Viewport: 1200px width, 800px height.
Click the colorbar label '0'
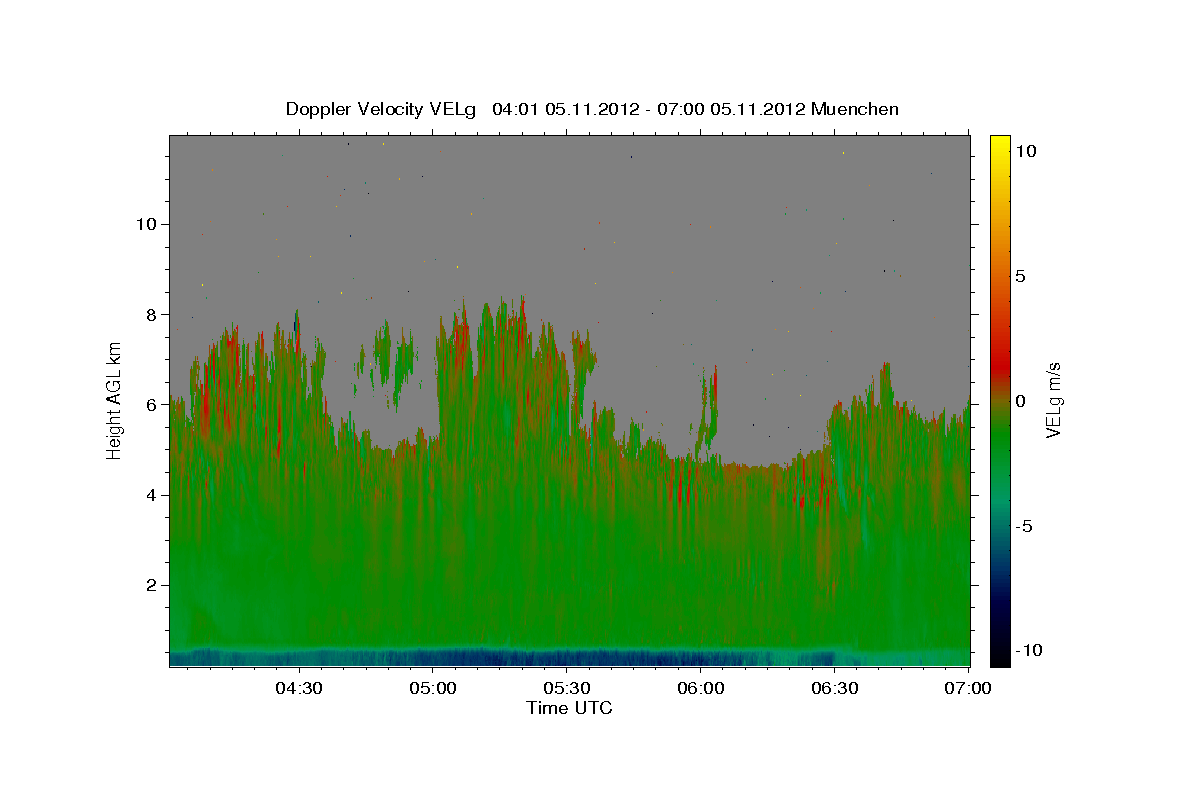pyautogui.click(x=1020, y=401)
